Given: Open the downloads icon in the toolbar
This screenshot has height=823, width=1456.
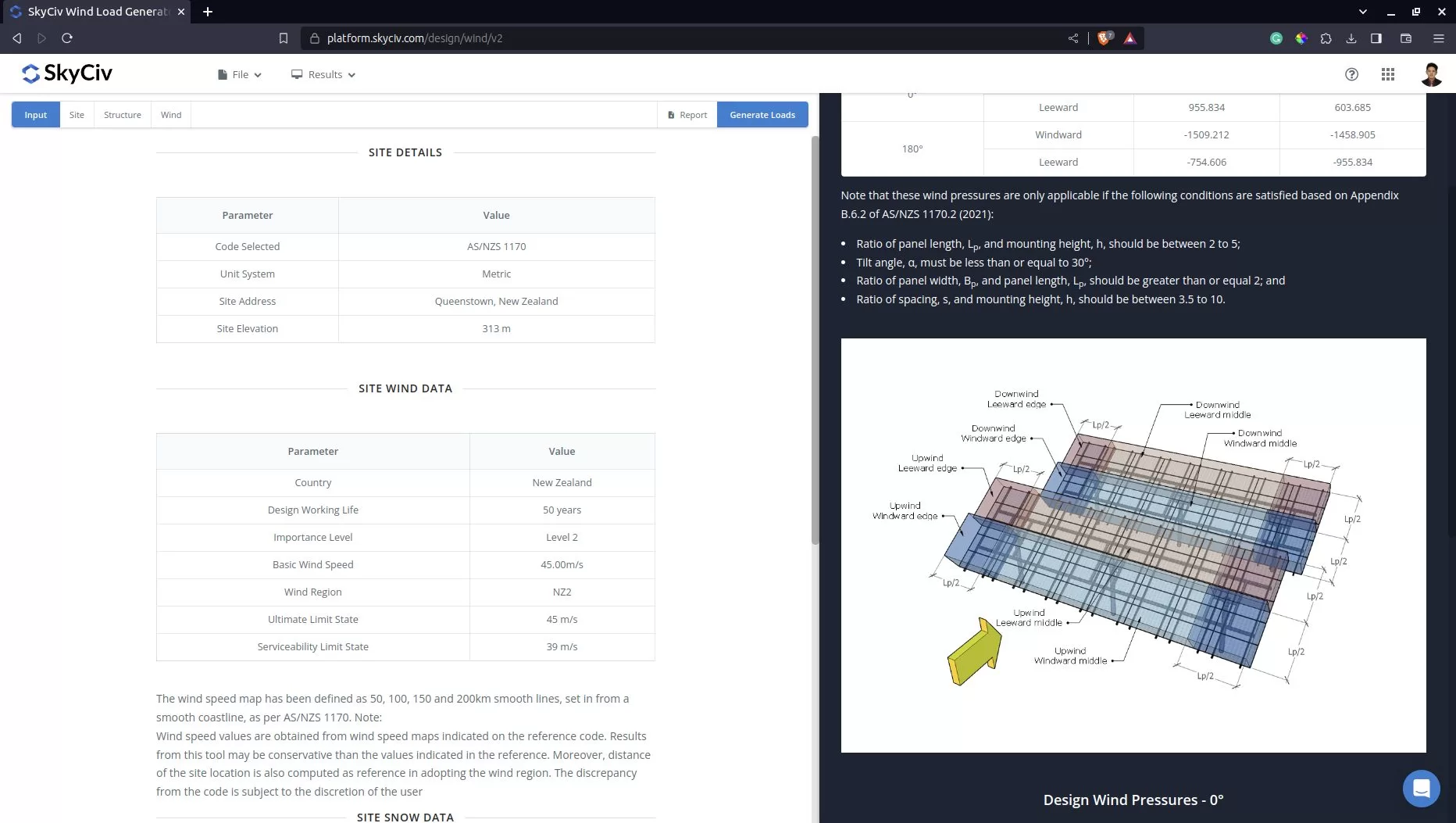Looking at the screenshot, I should pos(1351,38).
